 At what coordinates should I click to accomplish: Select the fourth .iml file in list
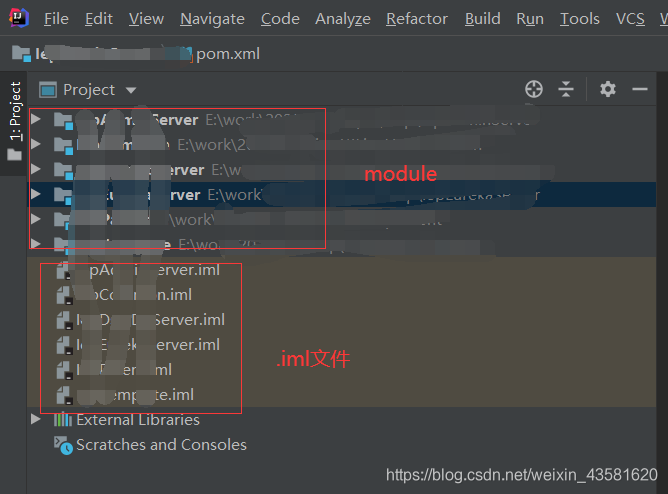click(x=147, y=345)
